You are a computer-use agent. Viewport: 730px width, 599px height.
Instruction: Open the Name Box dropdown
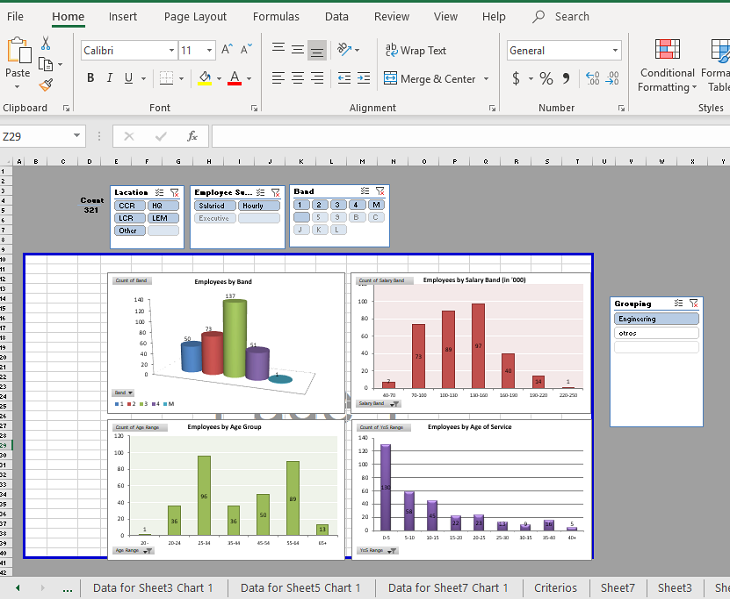pos(77,136)
